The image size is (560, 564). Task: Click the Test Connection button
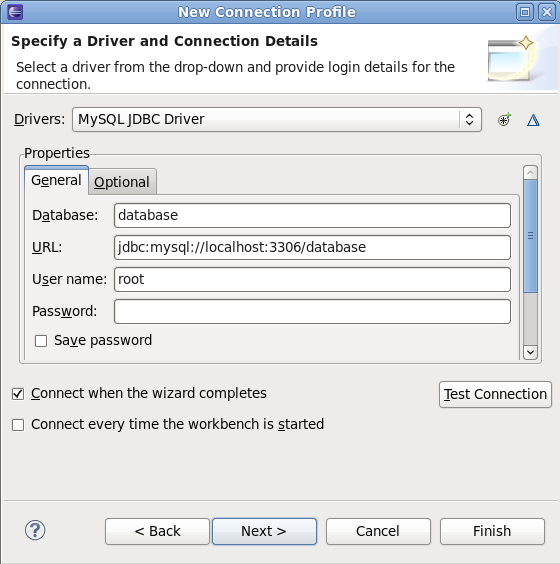pos(495,394)
